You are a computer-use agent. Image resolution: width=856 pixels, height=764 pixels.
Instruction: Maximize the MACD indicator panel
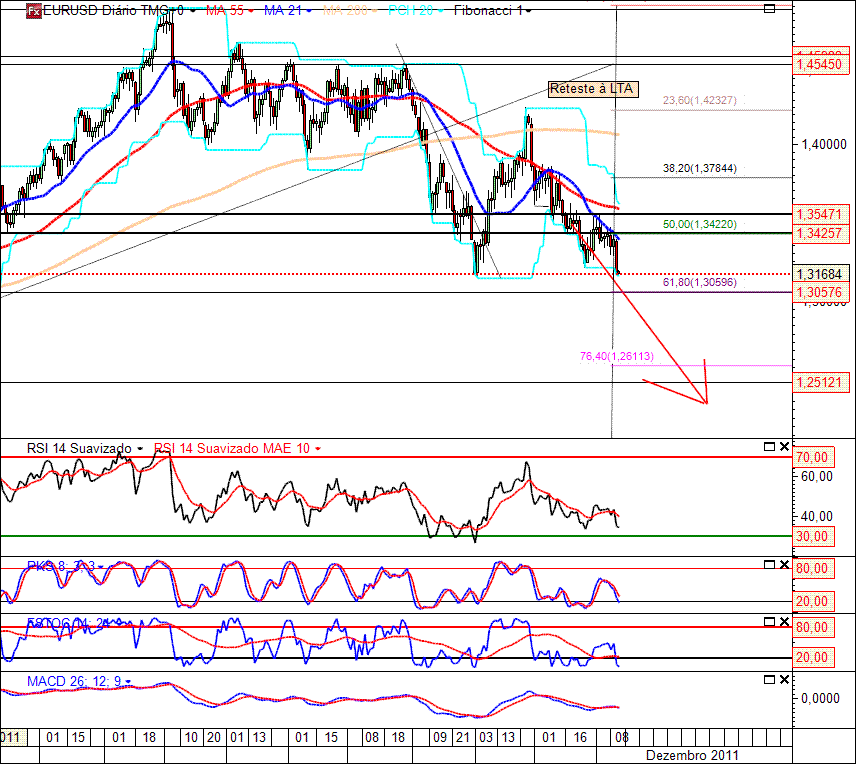coord(769,680)
